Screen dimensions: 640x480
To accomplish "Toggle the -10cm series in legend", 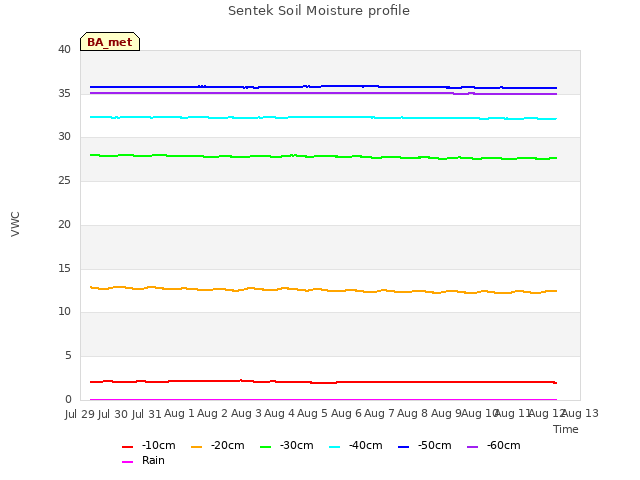I will [x=149, y=445].
